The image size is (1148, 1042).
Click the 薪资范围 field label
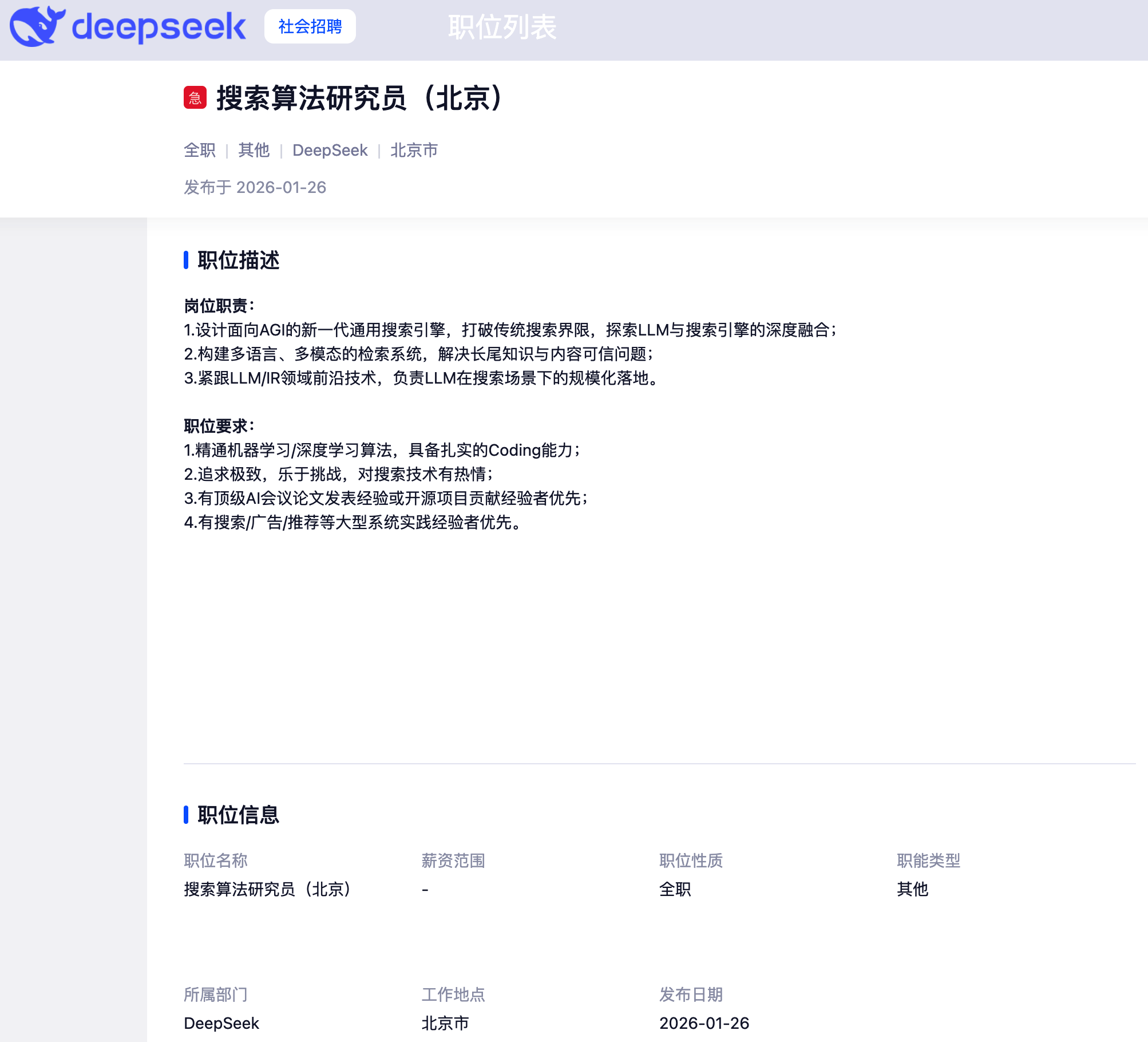pos(453,861)
